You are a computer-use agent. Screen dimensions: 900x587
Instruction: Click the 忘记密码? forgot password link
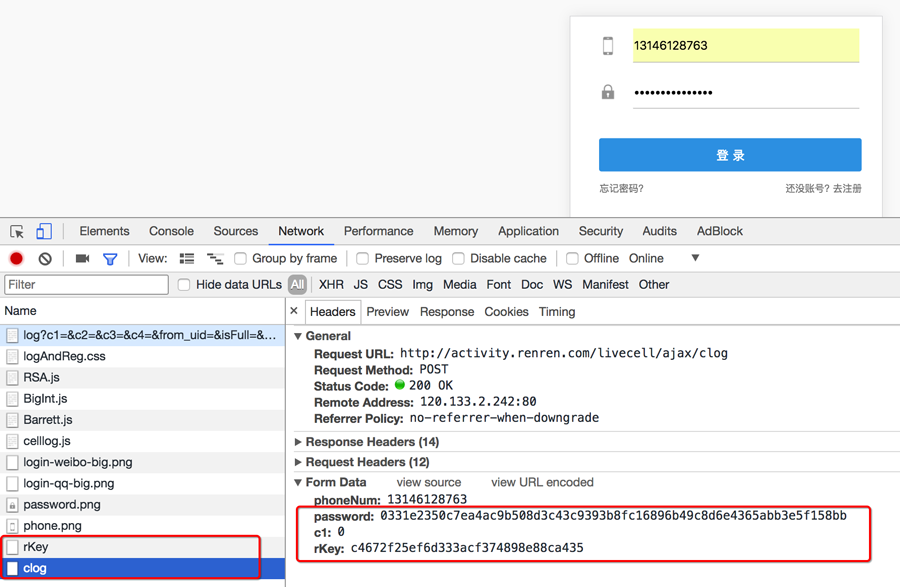[x=622, y=188]
